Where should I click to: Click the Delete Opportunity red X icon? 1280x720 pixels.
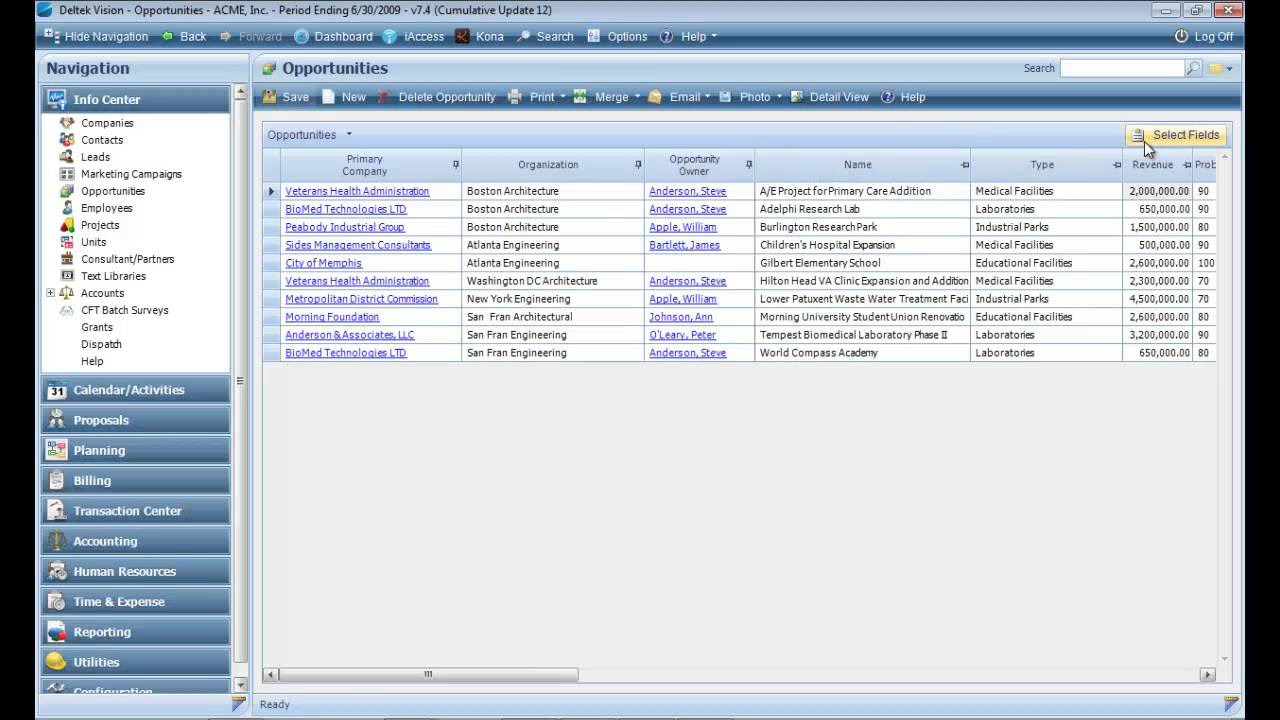coord(384,97)
